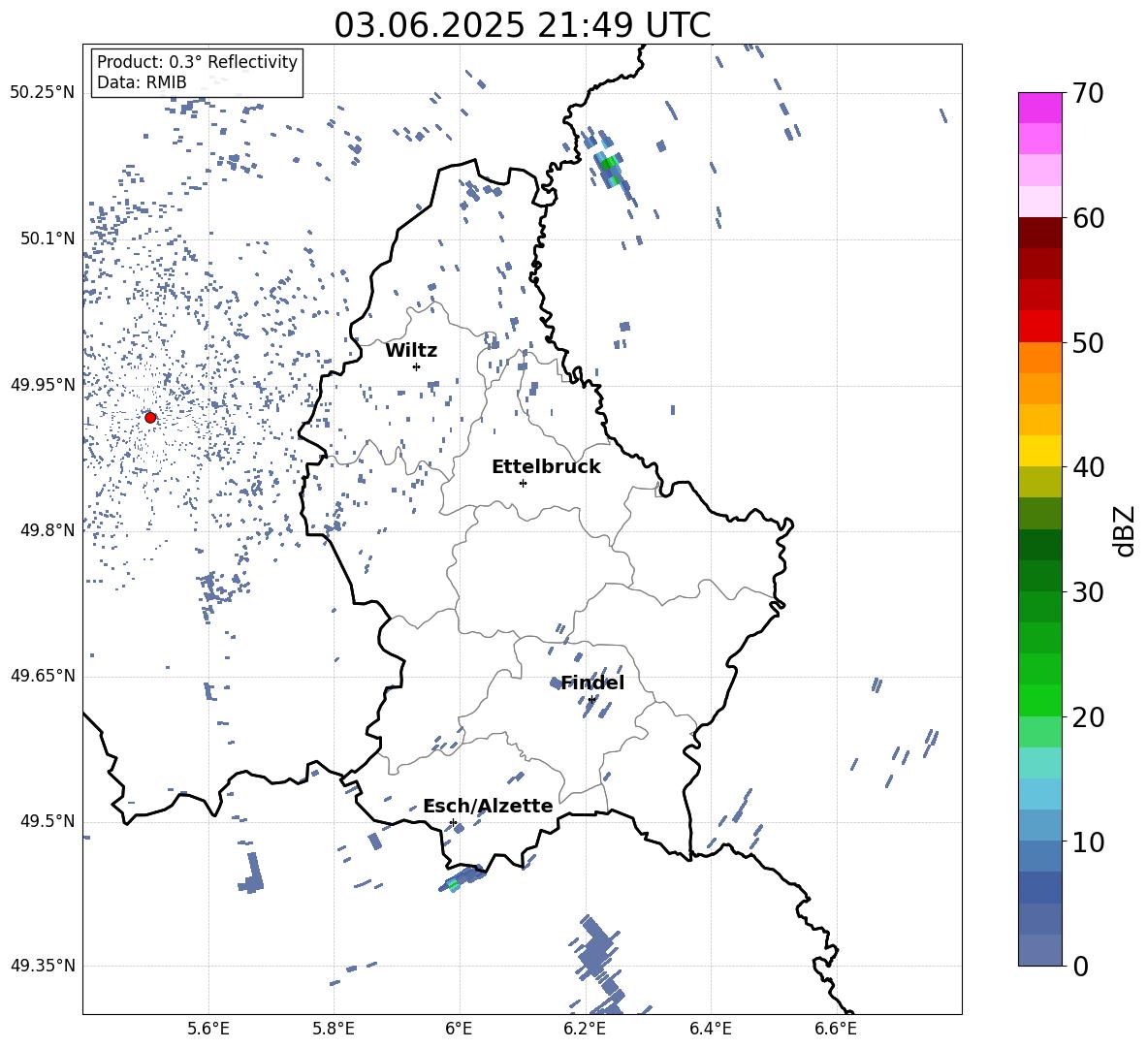Viewport: 1148px width, 1048px height.
Task: Click the yellow colorbar swatch at 40
Action: tap(1040, 451)
